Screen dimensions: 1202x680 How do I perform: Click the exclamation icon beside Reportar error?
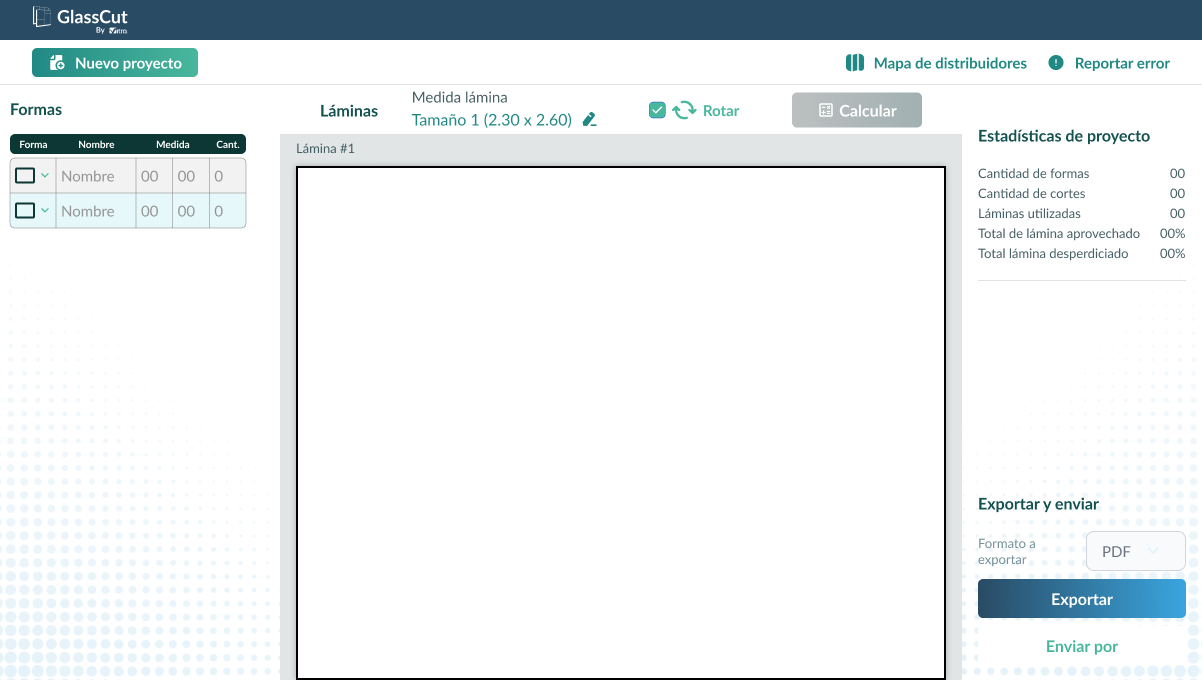click(1056, 63)
